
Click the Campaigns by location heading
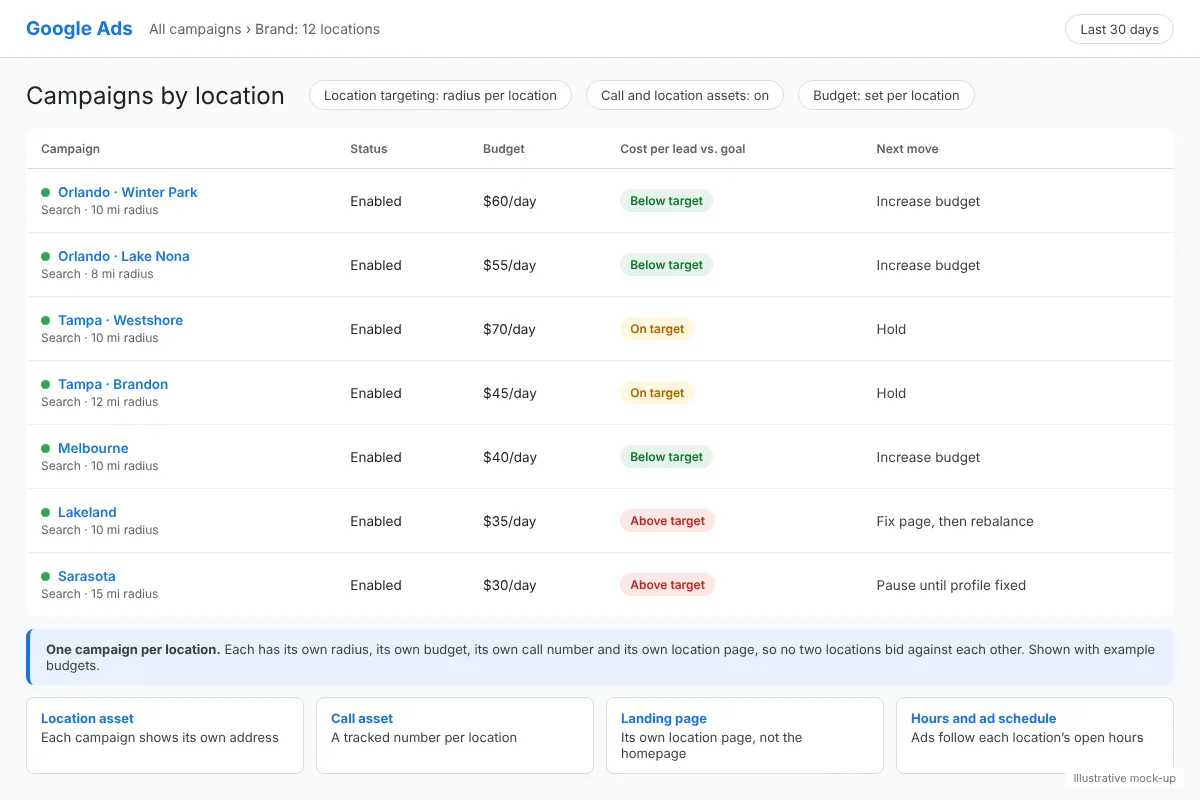click(x=155, y=96)
